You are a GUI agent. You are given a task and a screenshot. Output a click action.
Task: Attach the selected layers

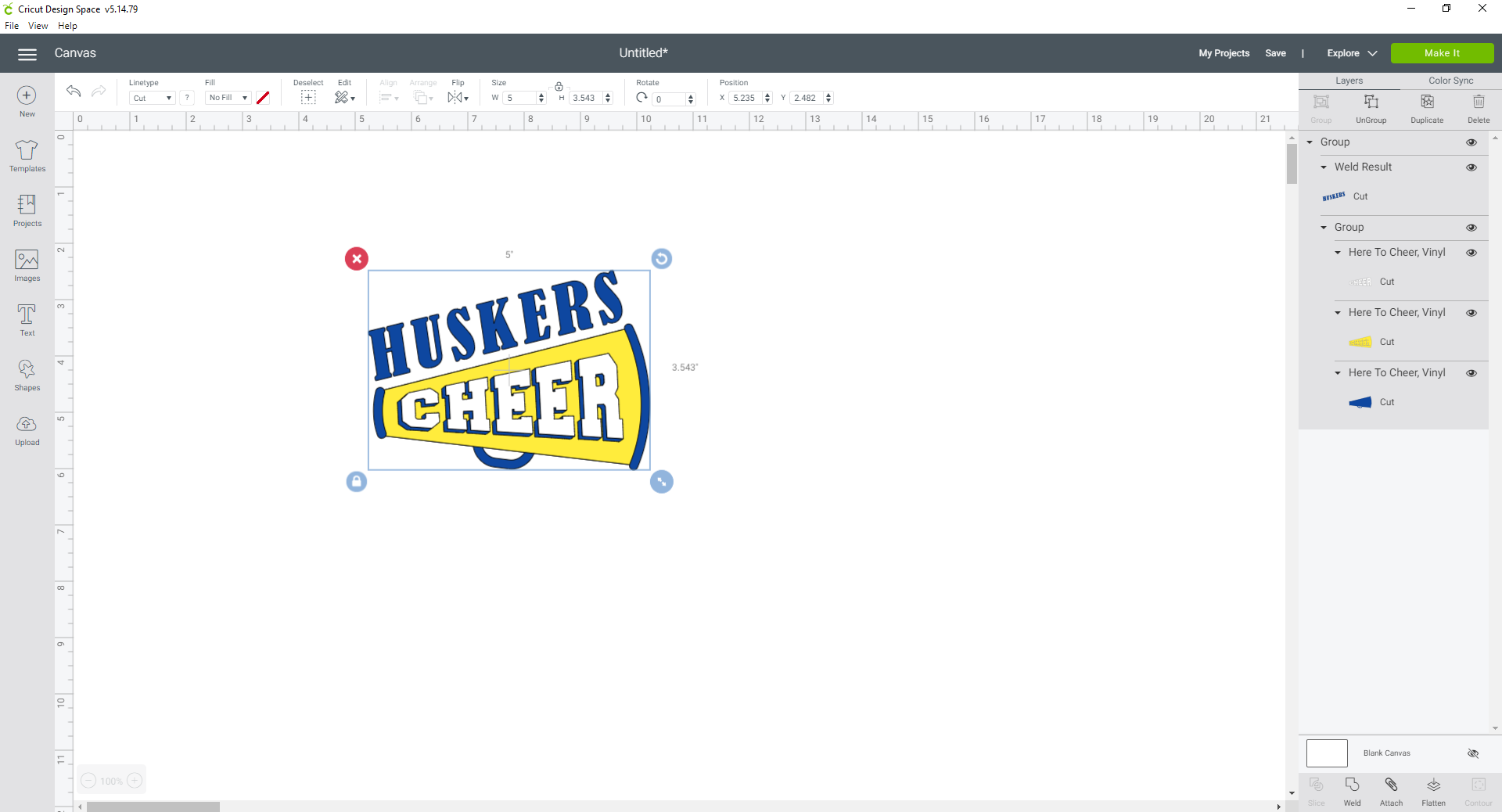tap(1391, 792)
